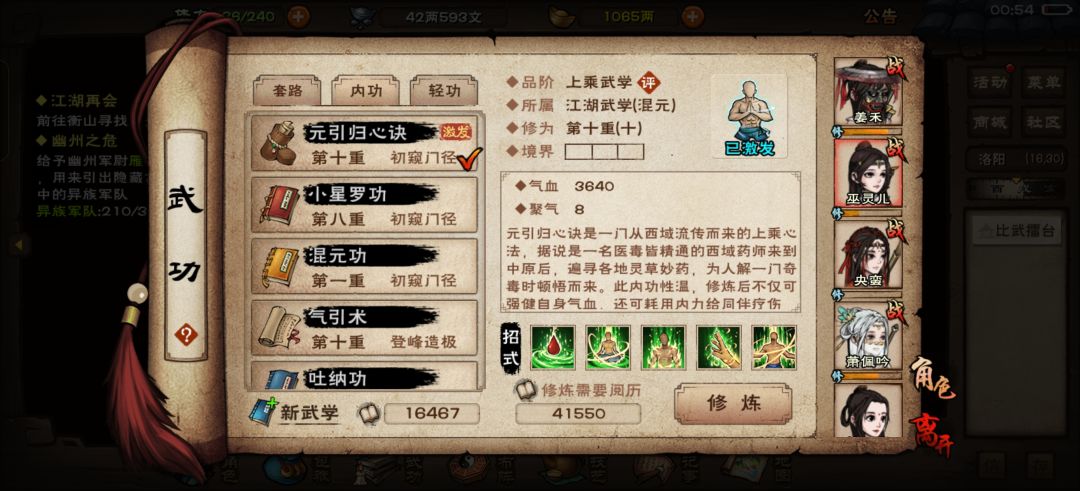This screenshot has height=491, width=1080.
Task: Click the 修炼 button
Action: tap(733, 404)
